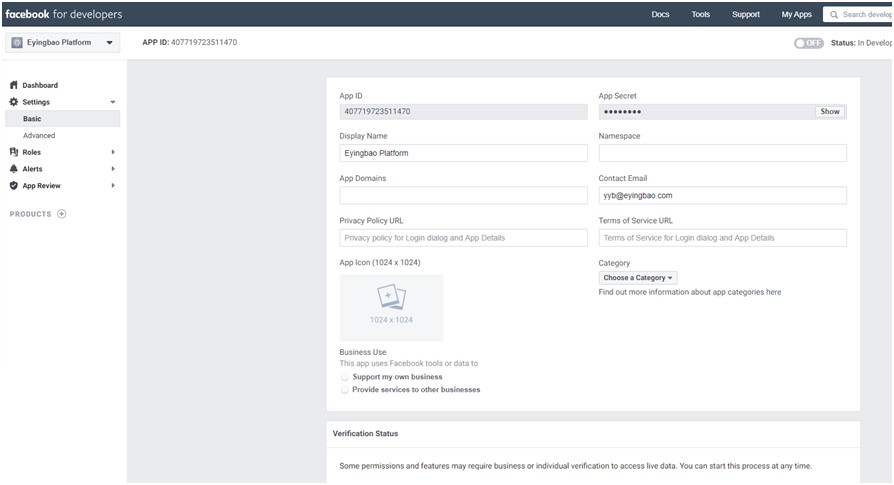This screenshot has height=485, width=894.
Task: Open the Docs menu item
Action: [x=660, y=15]
